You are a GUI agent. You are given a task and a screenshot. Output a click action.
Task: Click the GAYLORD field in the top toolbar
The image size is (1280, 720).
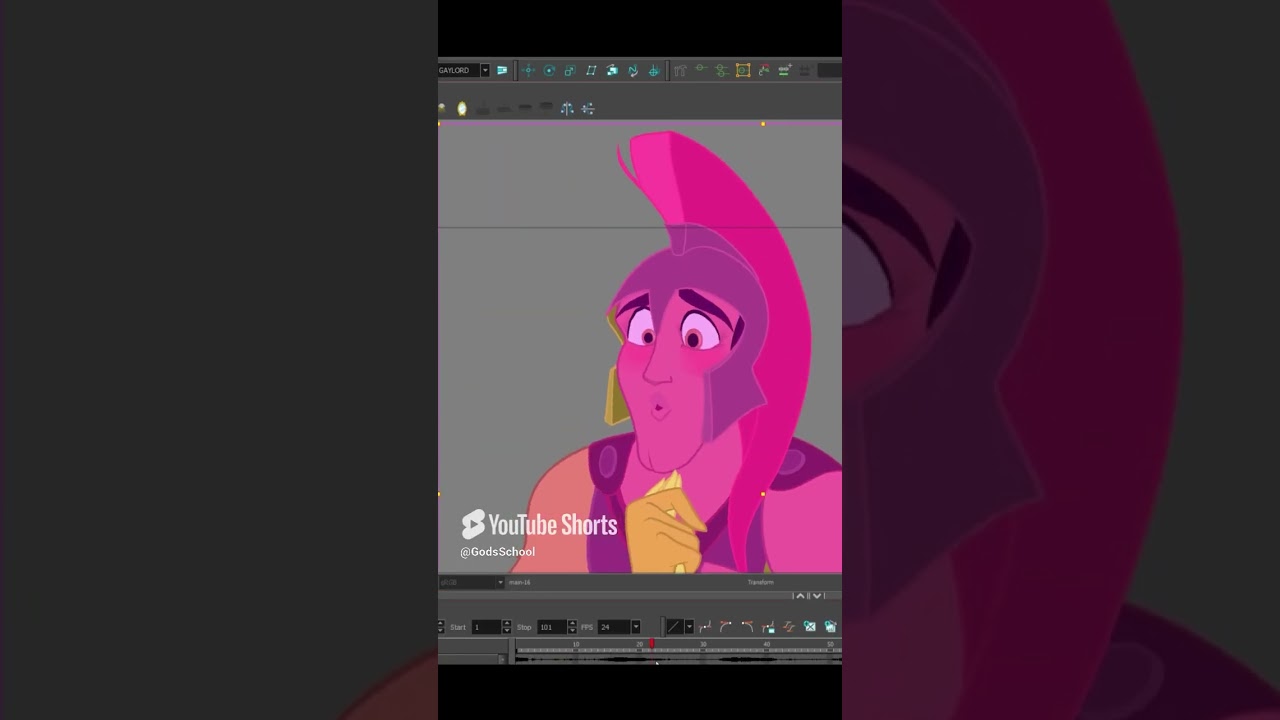[459, 70]
